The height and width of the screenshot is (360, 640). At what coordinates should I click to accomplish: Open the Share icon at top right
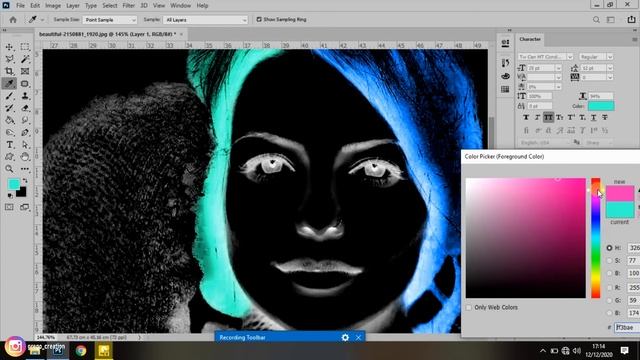[x=631, y=20]
